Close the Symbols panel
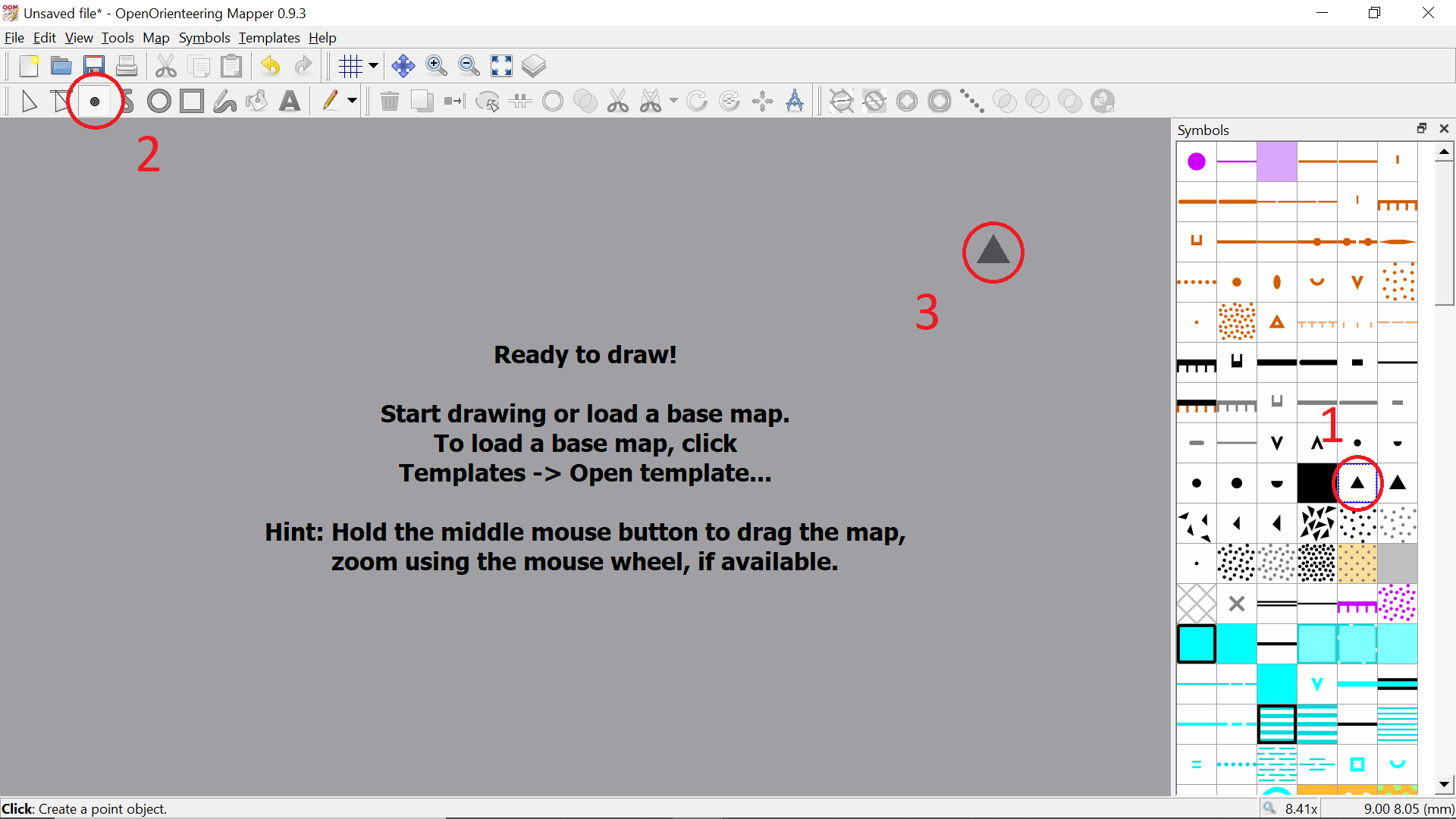 [x=1444, y=129]
